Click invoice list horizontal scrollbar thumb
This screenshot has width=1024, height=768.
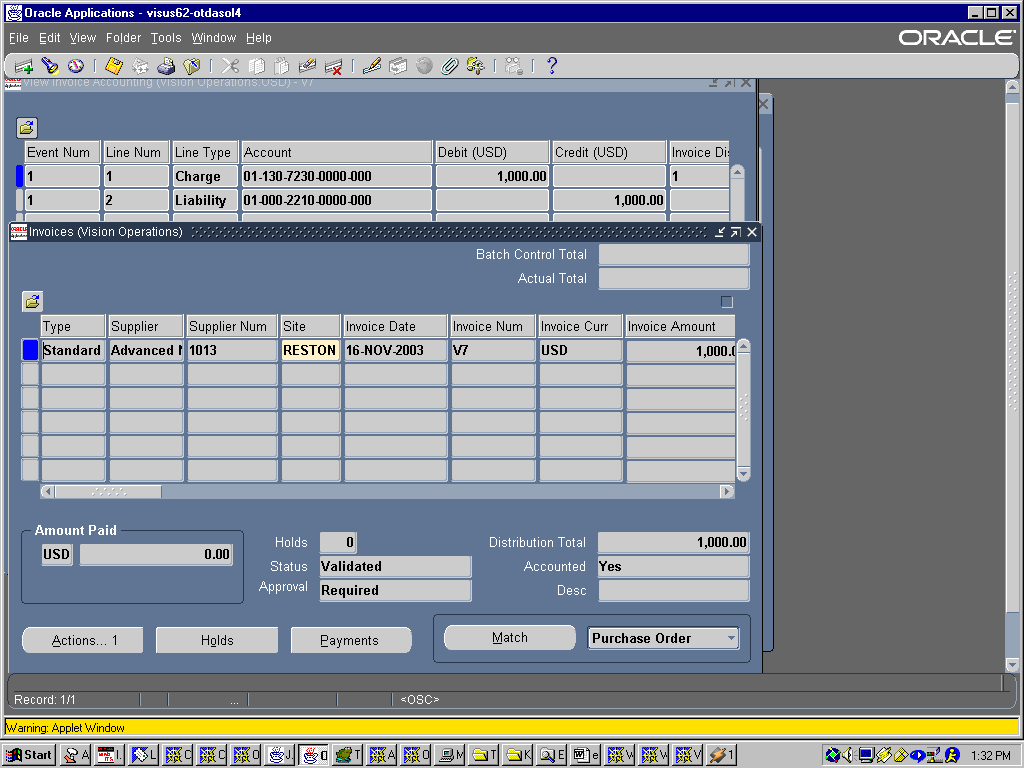click(108, 491)
